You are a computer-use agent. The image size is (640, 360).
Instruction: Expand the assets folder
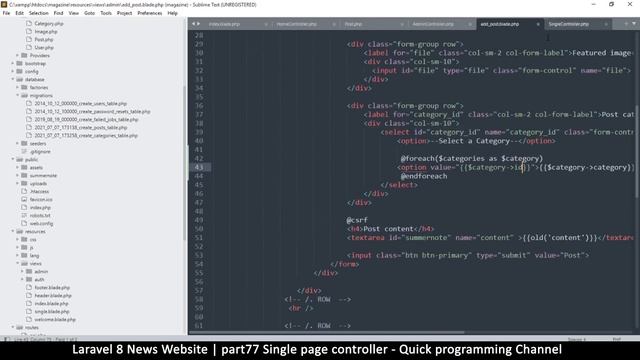18,167
